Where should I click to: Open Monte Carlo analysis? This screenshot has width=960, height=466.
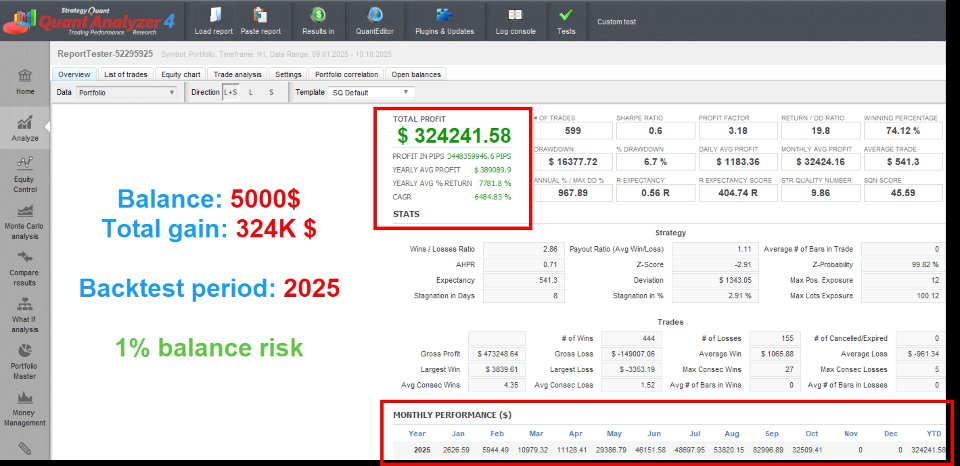pos(25,222)
